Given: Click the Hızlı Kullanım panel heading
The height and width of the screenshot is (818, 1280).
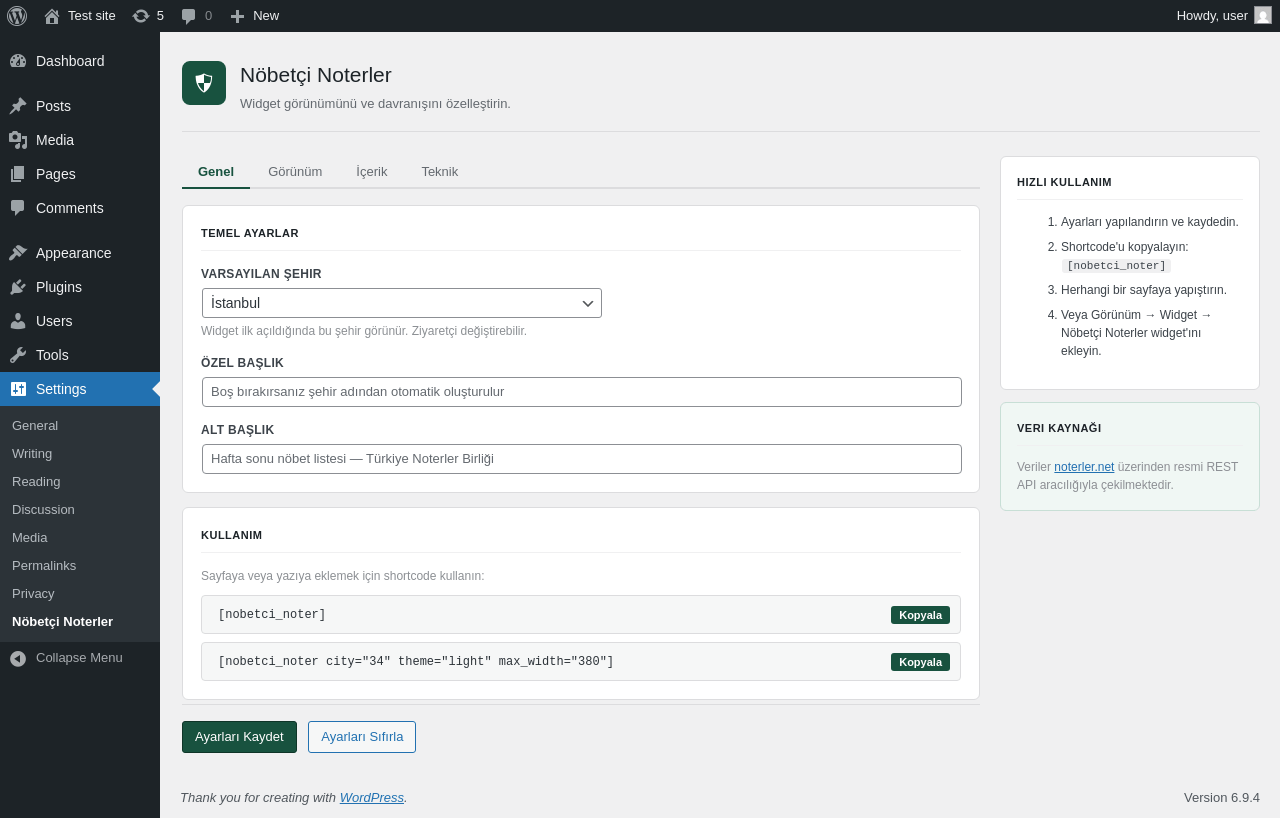Looking at the screenshot, I should click(1064, 182).
